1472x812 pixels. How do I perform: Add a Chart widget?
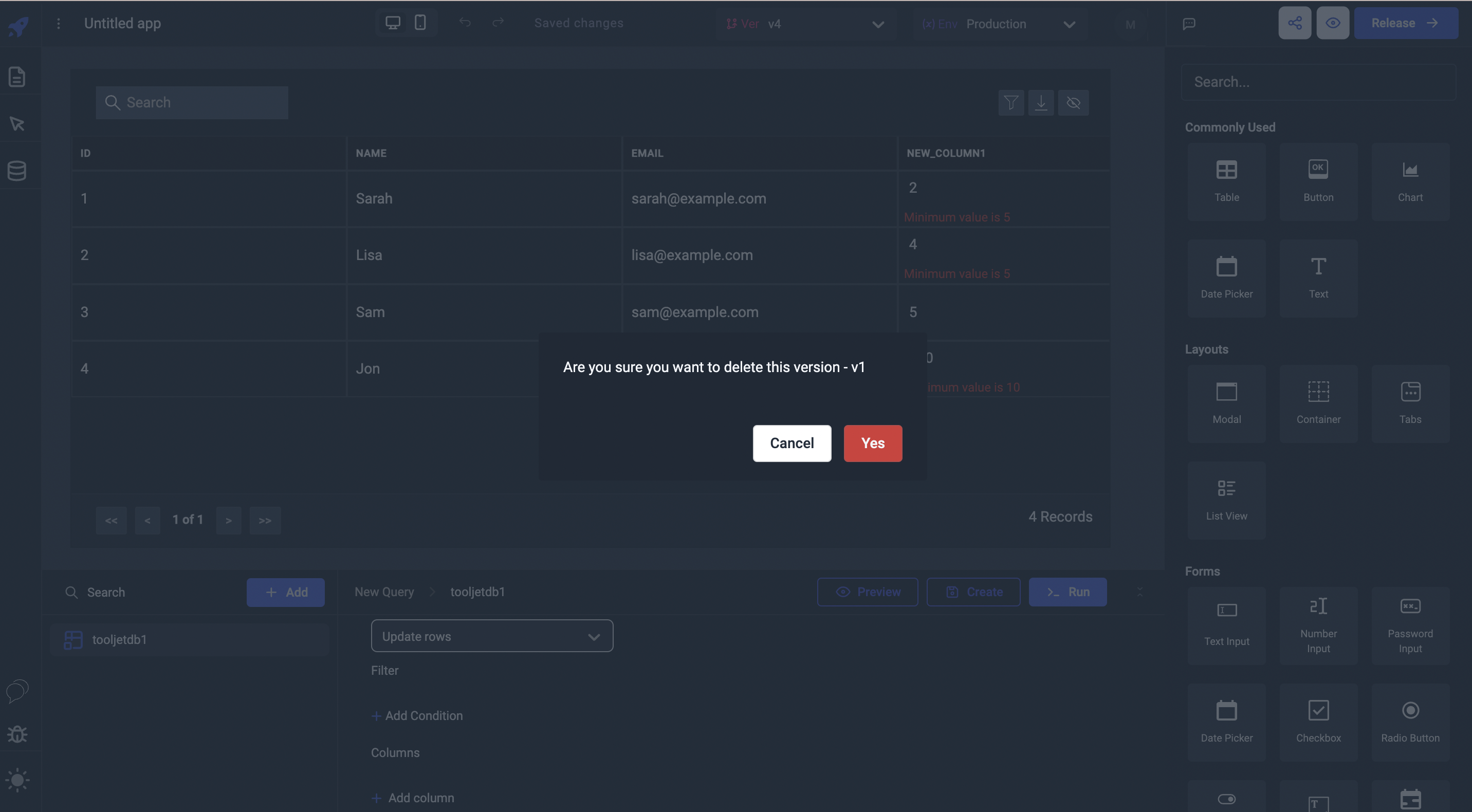(x=1410, y=180)
